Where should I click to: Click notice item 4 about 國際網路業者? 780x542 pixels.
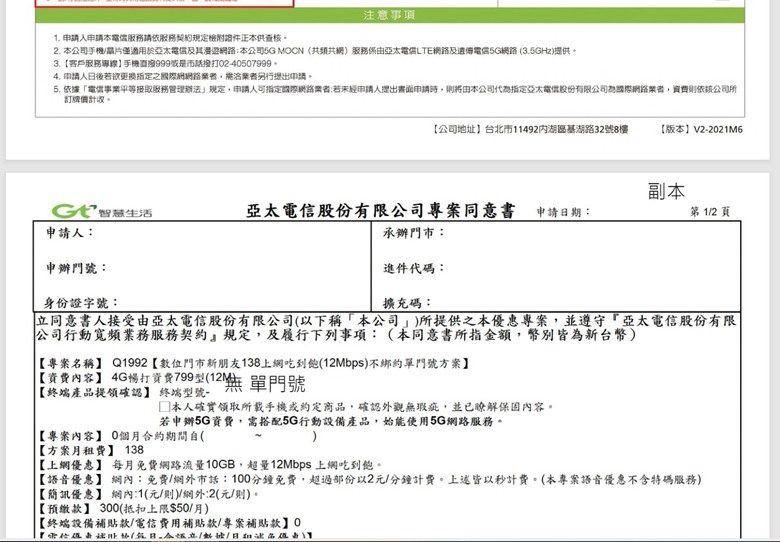click(x=183, y=77)
